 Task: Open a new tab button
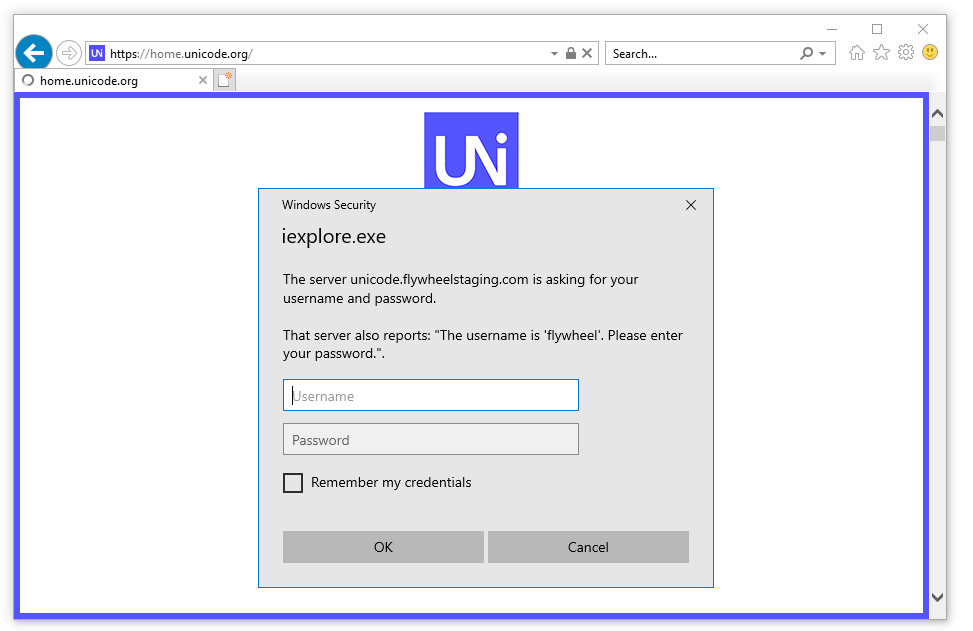pos(225,80)
